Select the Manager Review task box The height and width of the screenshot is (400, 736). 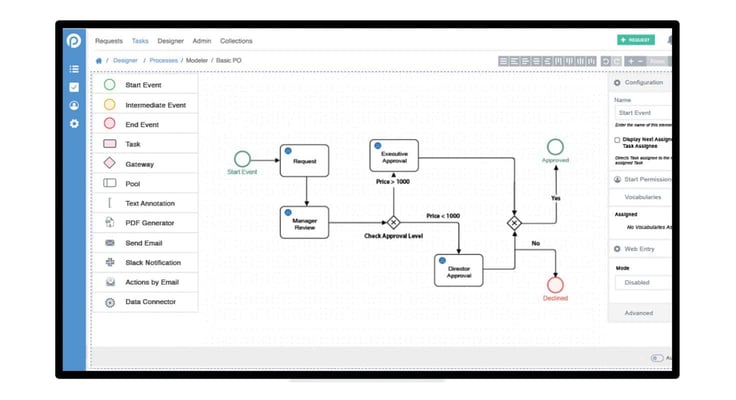click(x=304, y=223)
